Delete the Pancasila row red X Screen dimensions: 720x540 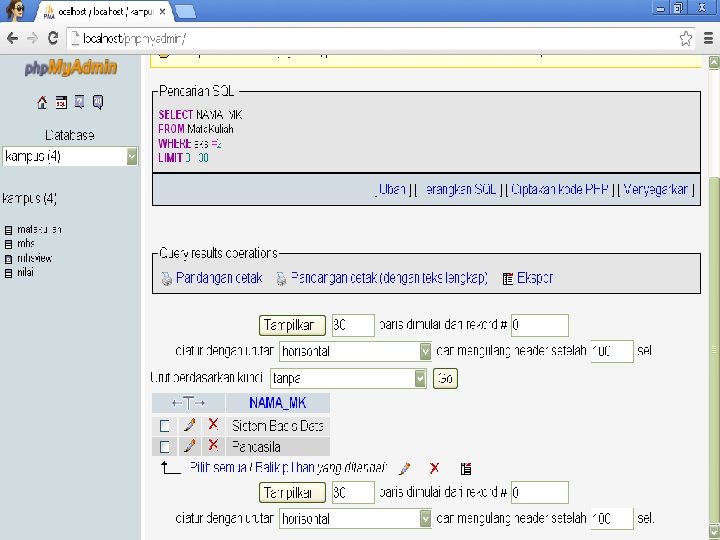[213, 444]
